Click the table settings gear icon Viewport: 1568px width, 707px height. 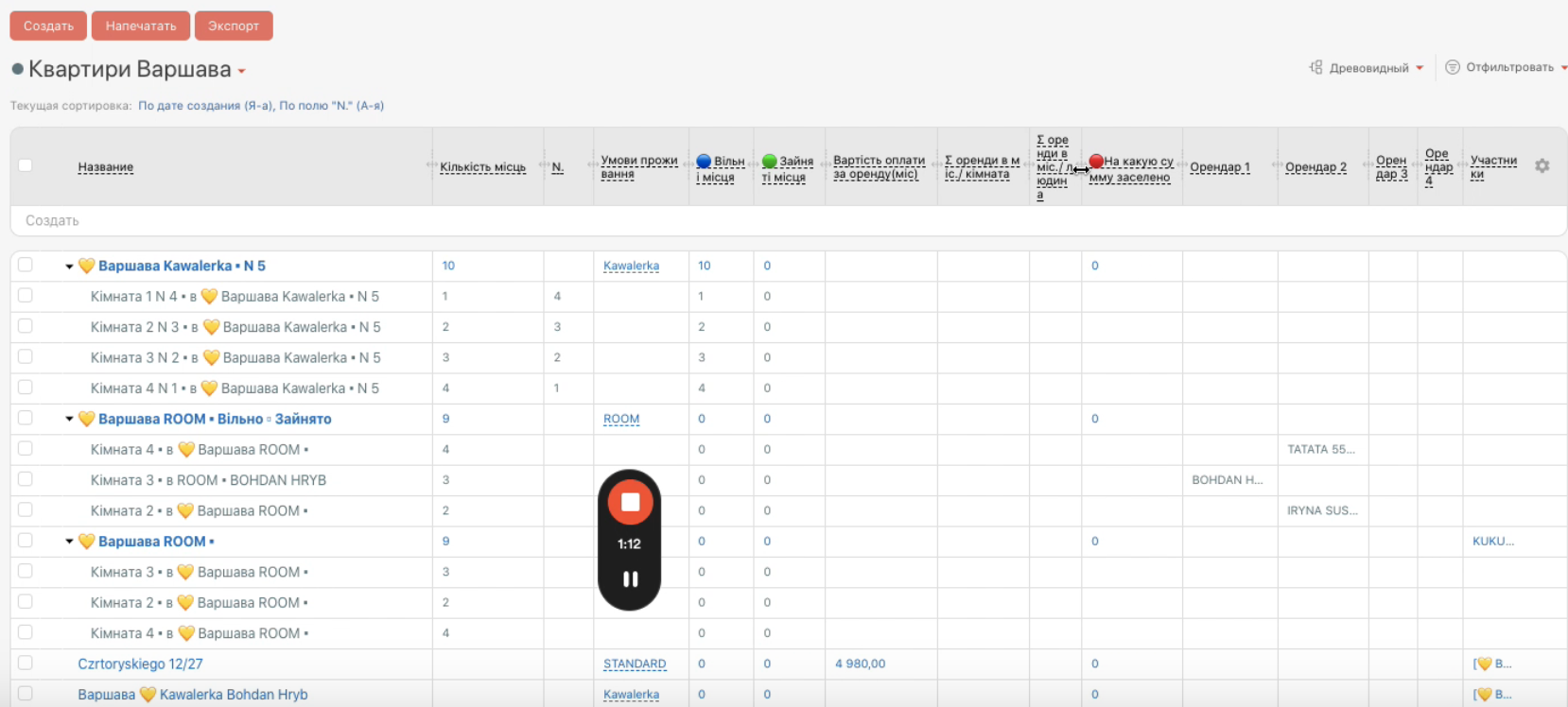point(1542,166)
